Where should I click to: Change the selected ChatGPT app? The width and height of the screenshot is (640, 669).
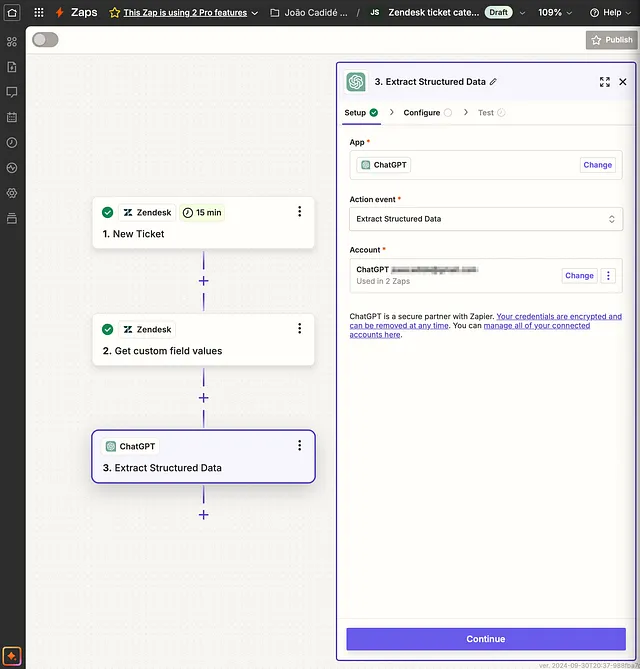tap(597, 165)
